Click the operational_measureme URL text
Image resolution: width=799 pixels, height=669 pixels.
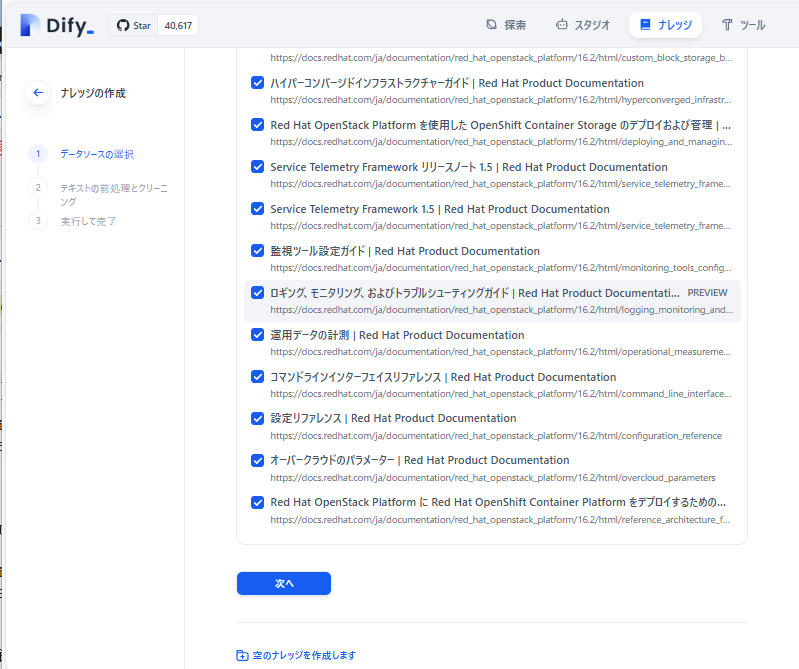point(500,352)
